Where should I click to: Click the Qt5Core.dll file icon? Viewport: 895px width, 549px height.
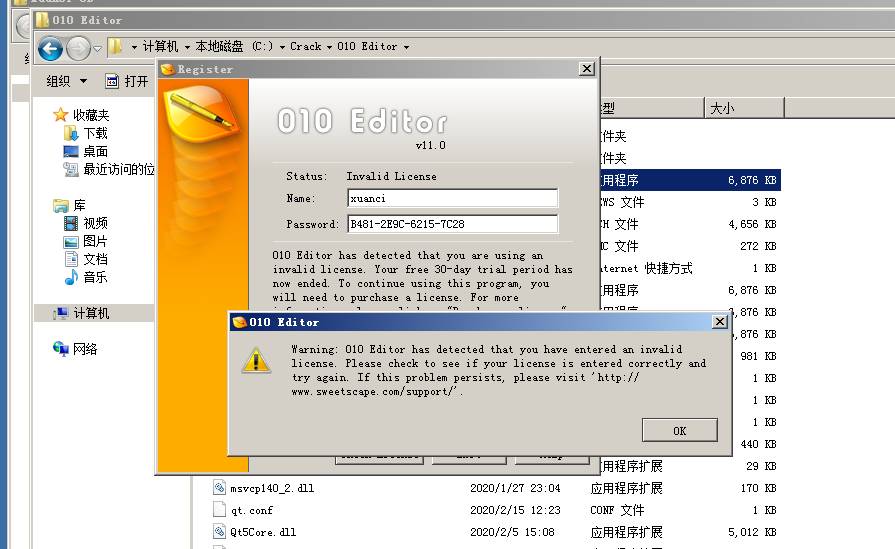click(220, 531)
